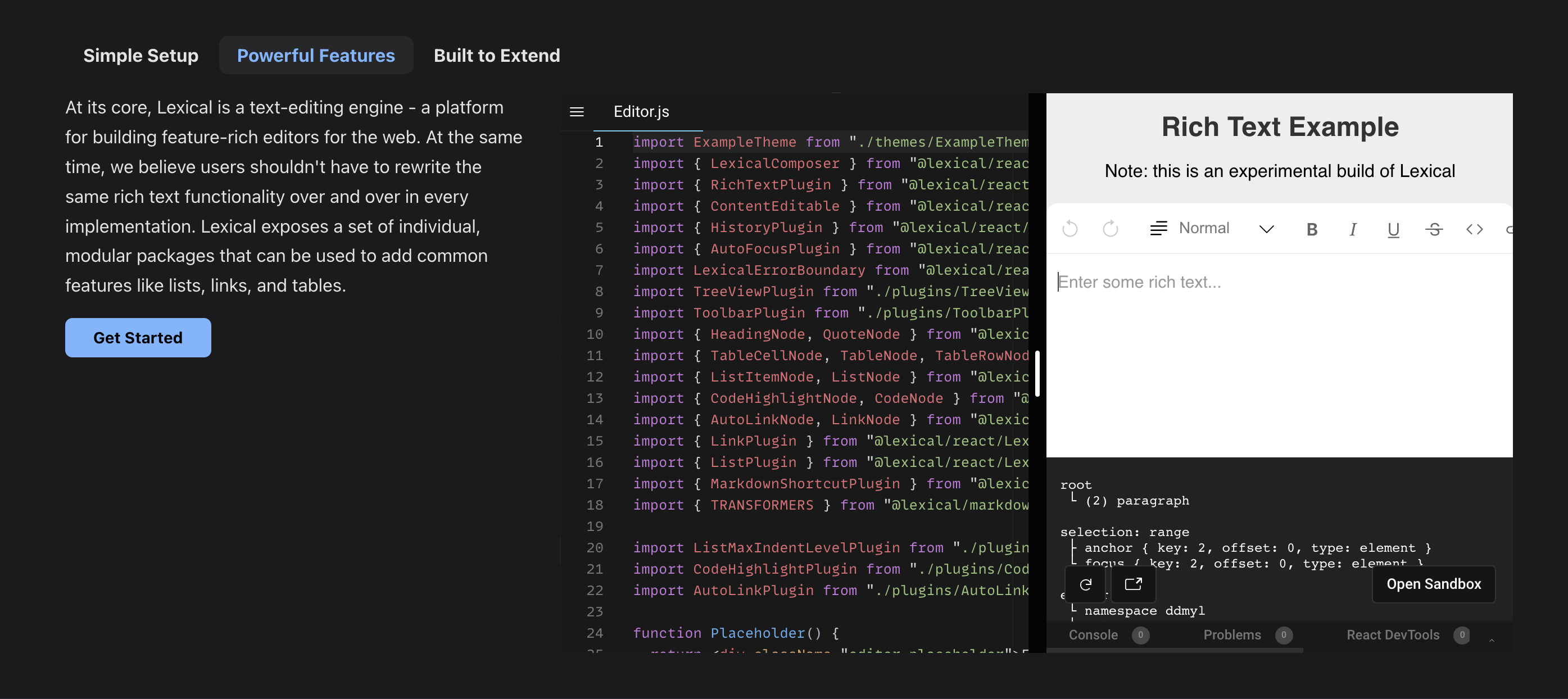Switch to the Simple Setup tab

click(x=141, y=55)
